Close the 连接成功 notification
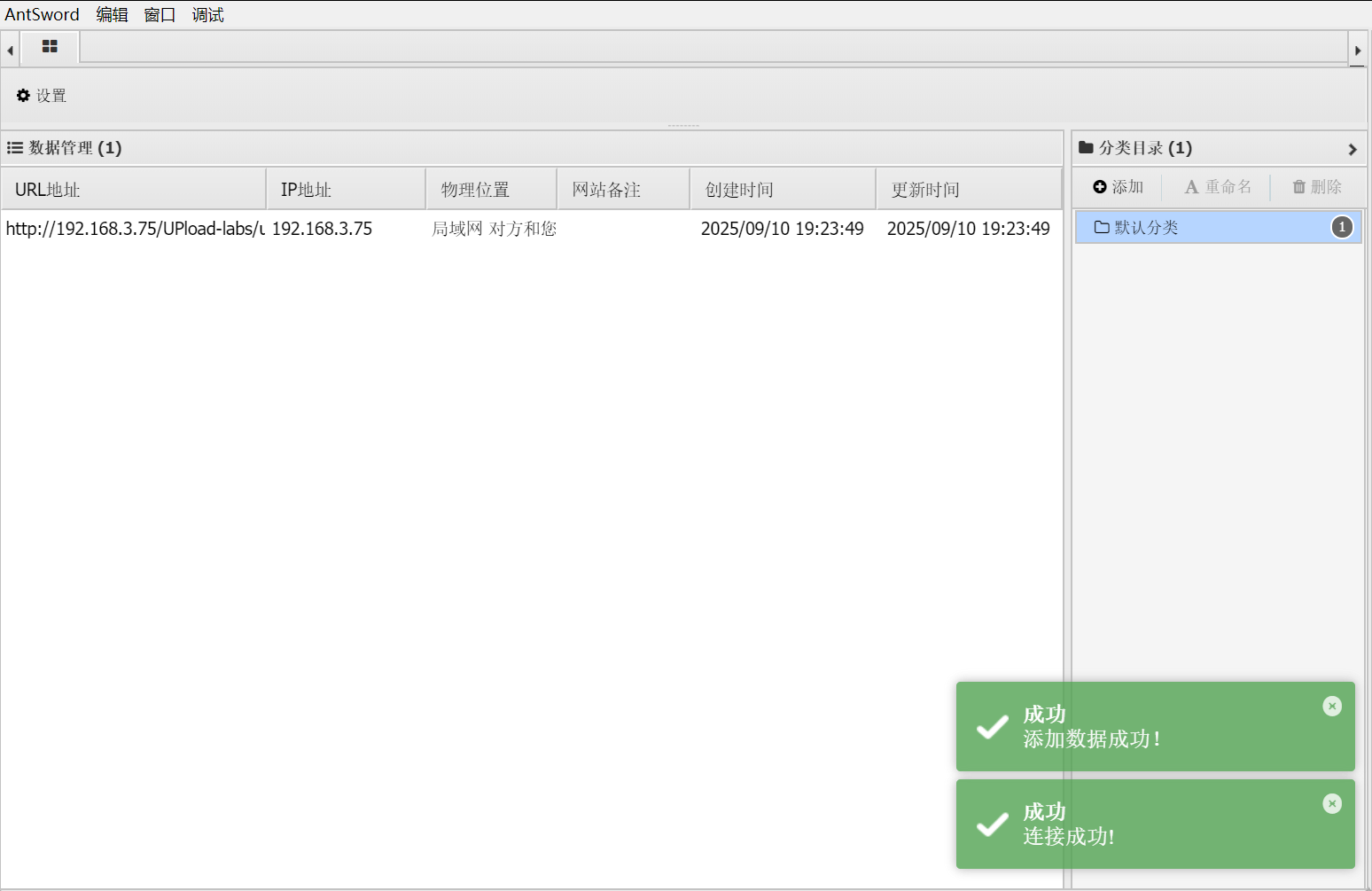1372x891 pixels. (1332, 803)
